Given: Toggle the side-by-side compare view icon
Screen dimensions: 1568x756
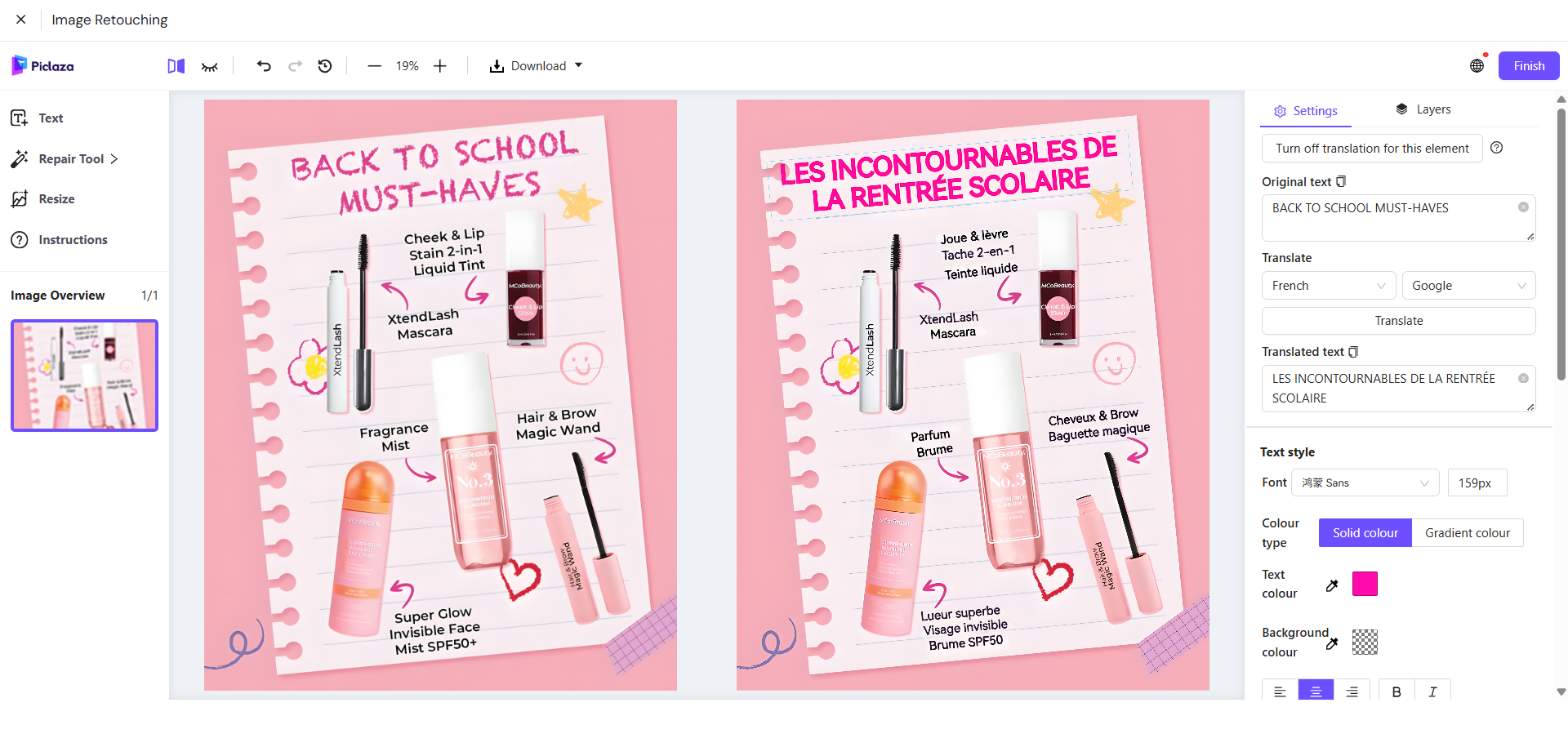Looking at the screenshot, I should 176,66.
